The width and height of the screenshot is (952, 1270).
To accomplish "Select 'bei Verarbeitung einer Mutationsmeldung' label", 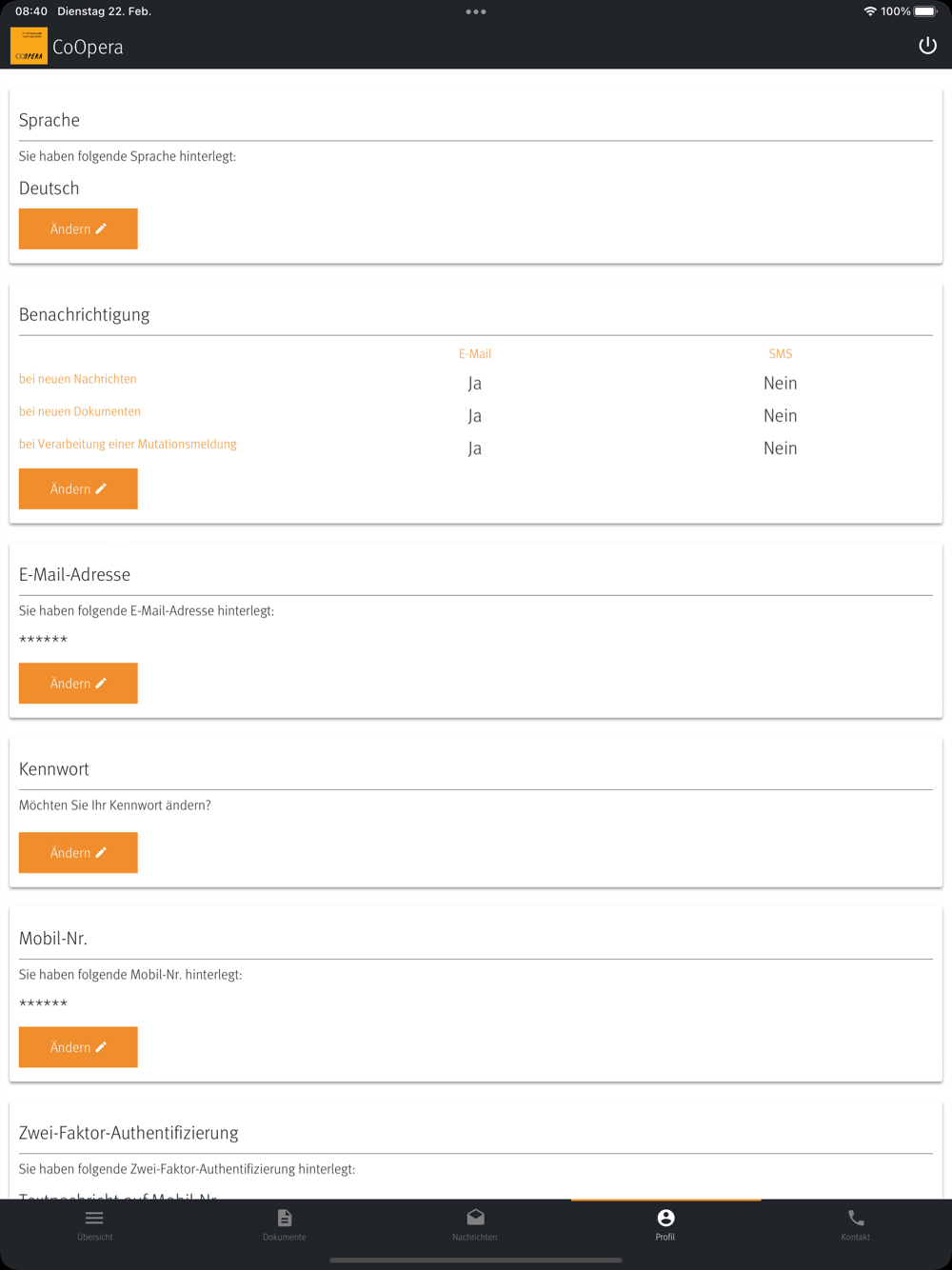I will coord(128,444).
